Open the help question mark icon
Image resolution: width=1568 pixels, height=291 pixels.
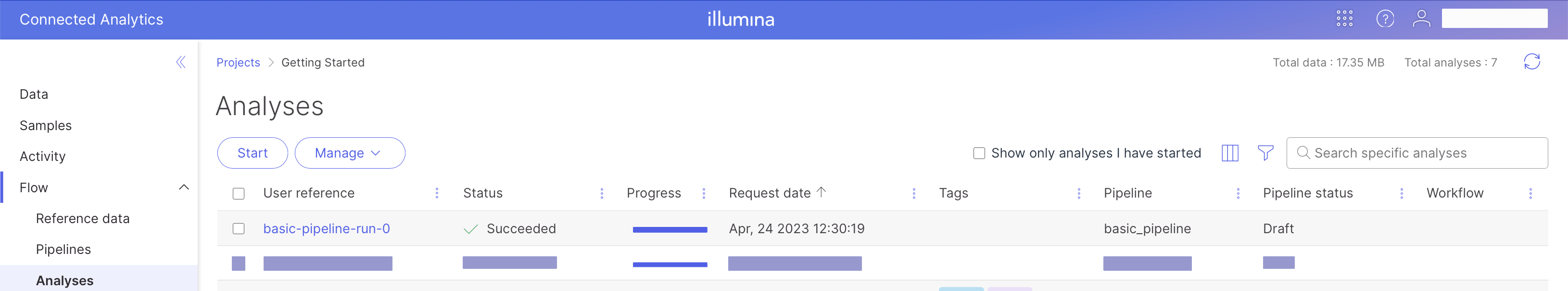(1385, 19)
